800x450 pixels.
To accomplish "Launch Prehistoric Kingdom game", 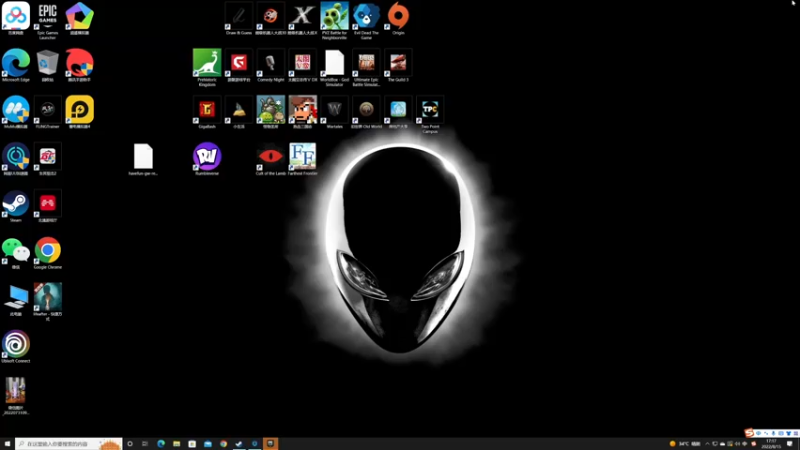I will [x=207, y=67].
